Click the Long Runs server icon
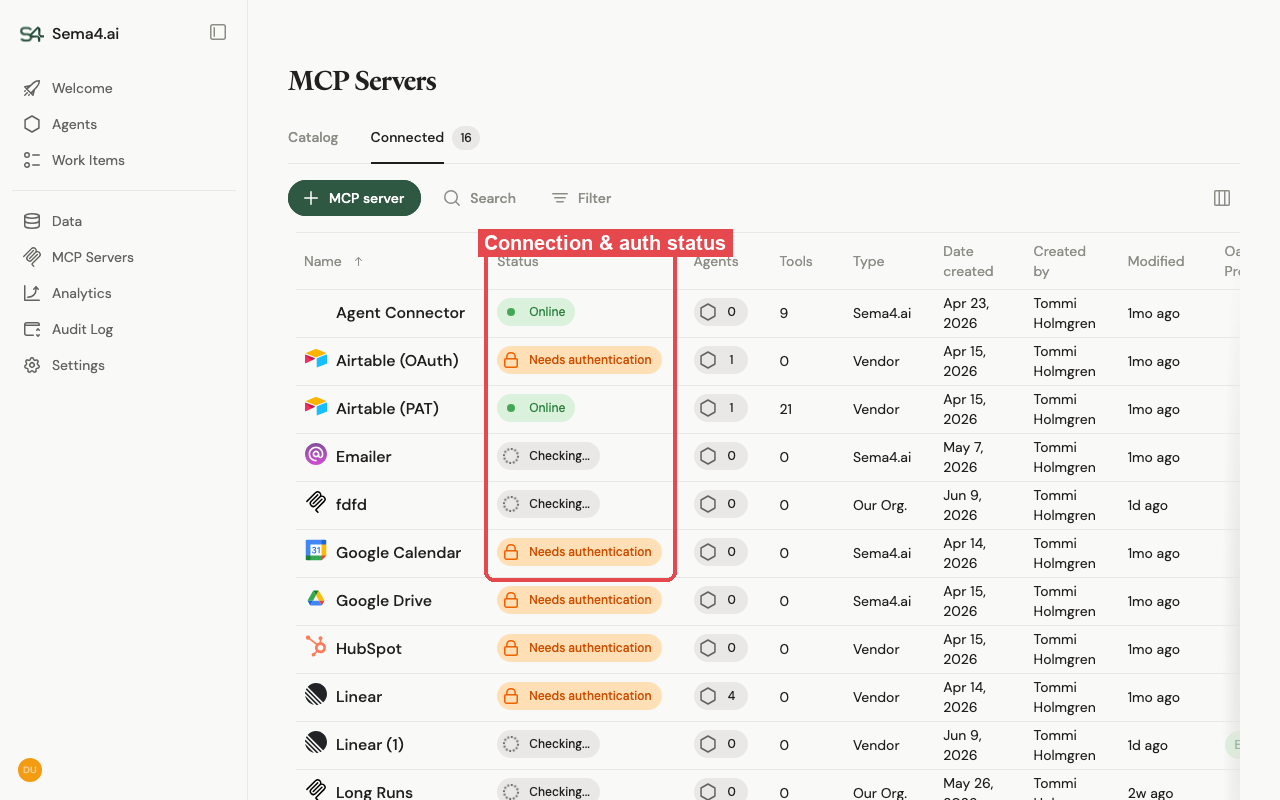1280x800 pixels. coord(316,790)
